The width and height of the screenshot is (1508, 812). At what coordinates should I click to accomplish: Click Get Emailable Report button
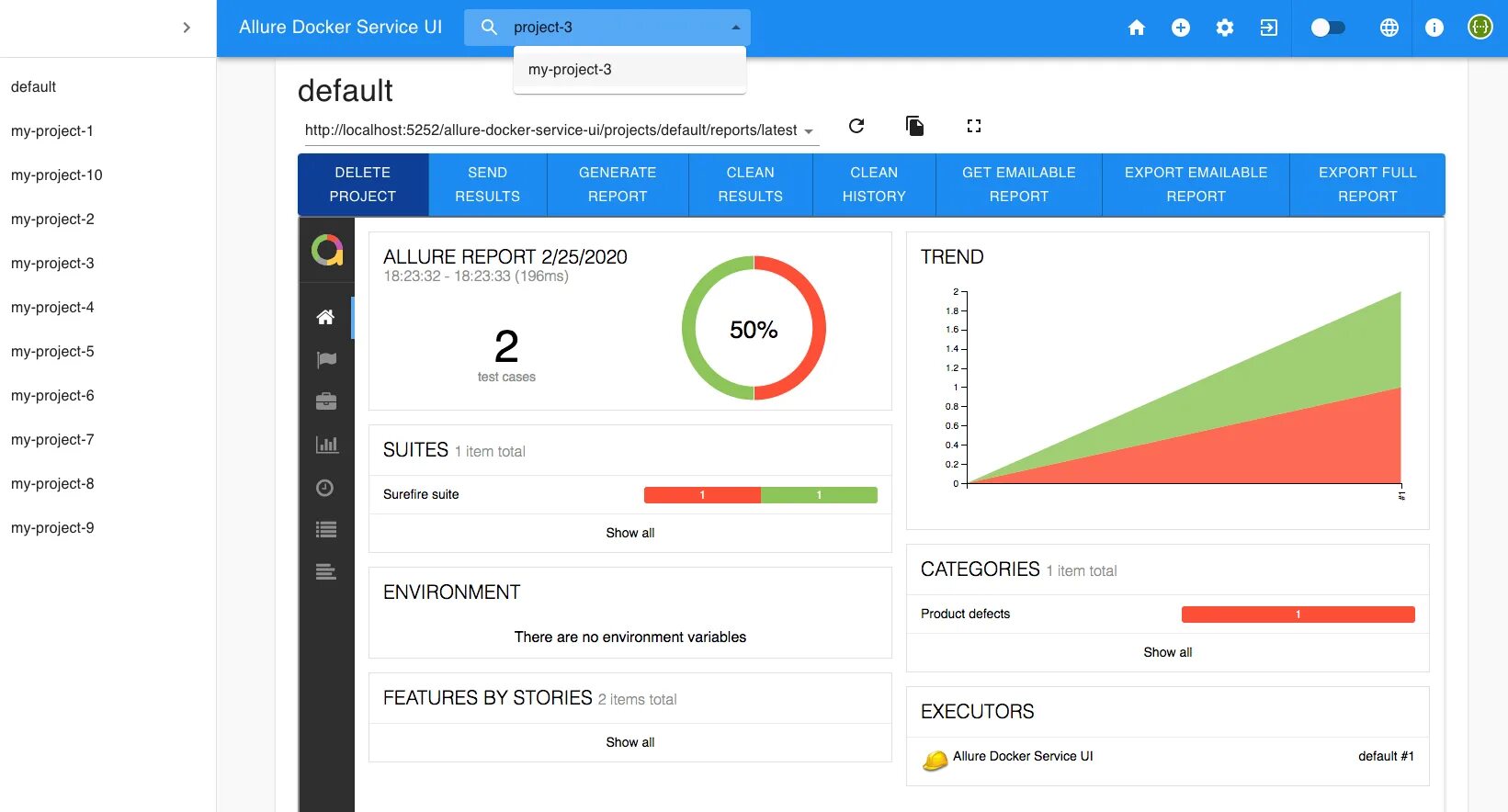click(x=1019, y=185)
